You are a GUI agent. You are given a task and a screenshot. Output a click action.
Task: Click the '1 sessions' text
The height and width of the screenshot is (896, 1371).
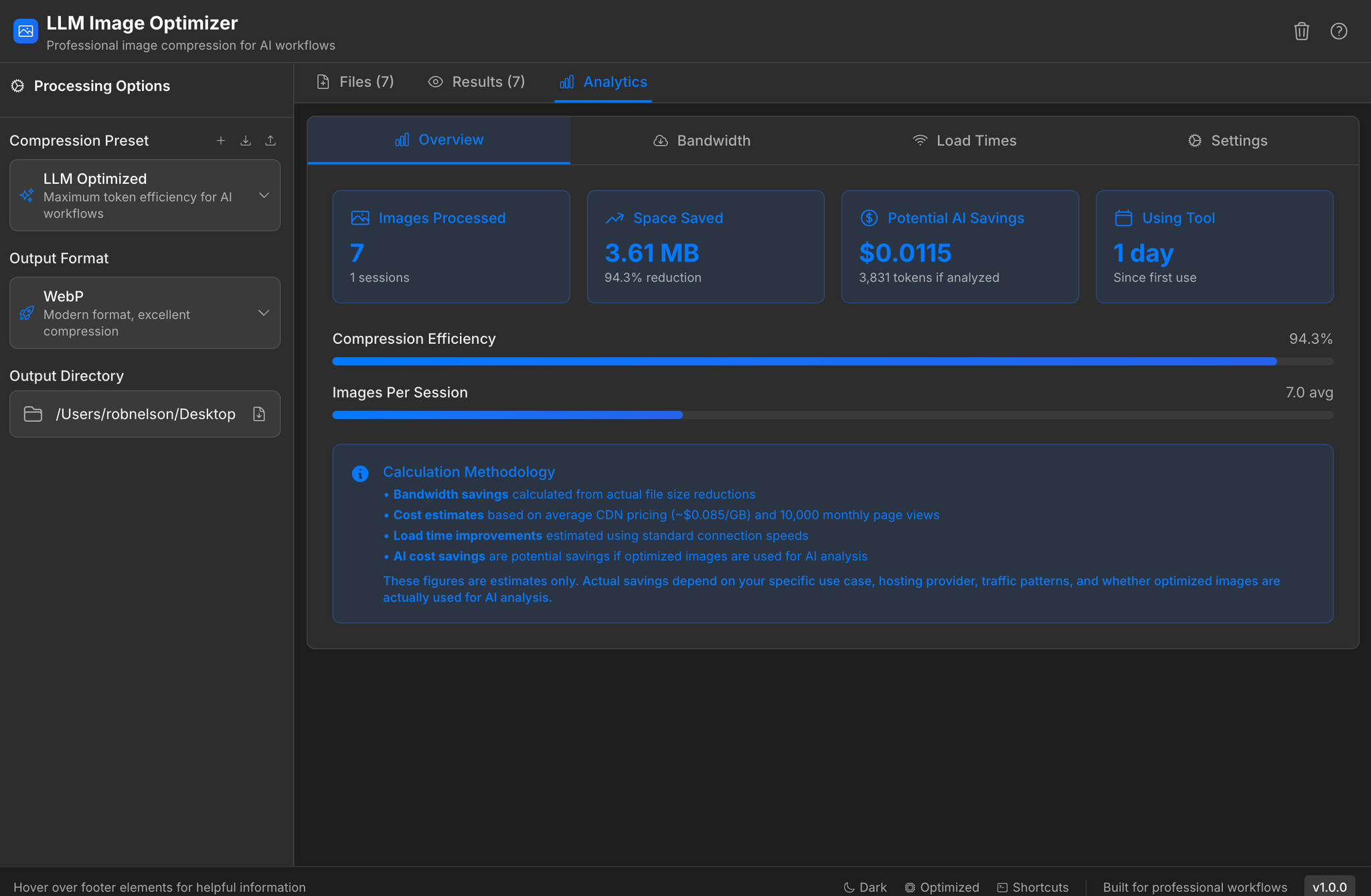(x=380, y=278)
